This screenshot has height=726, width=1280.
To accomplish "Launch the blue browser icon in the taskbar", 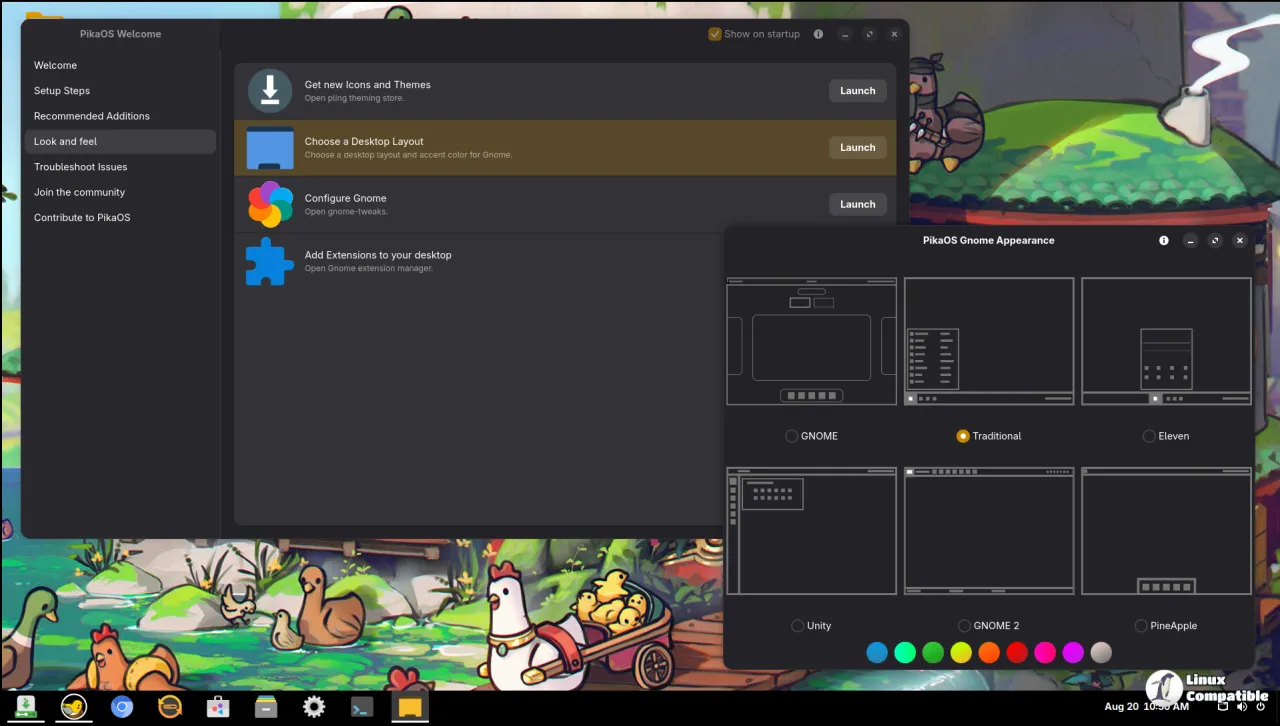I will coord(122,707).
